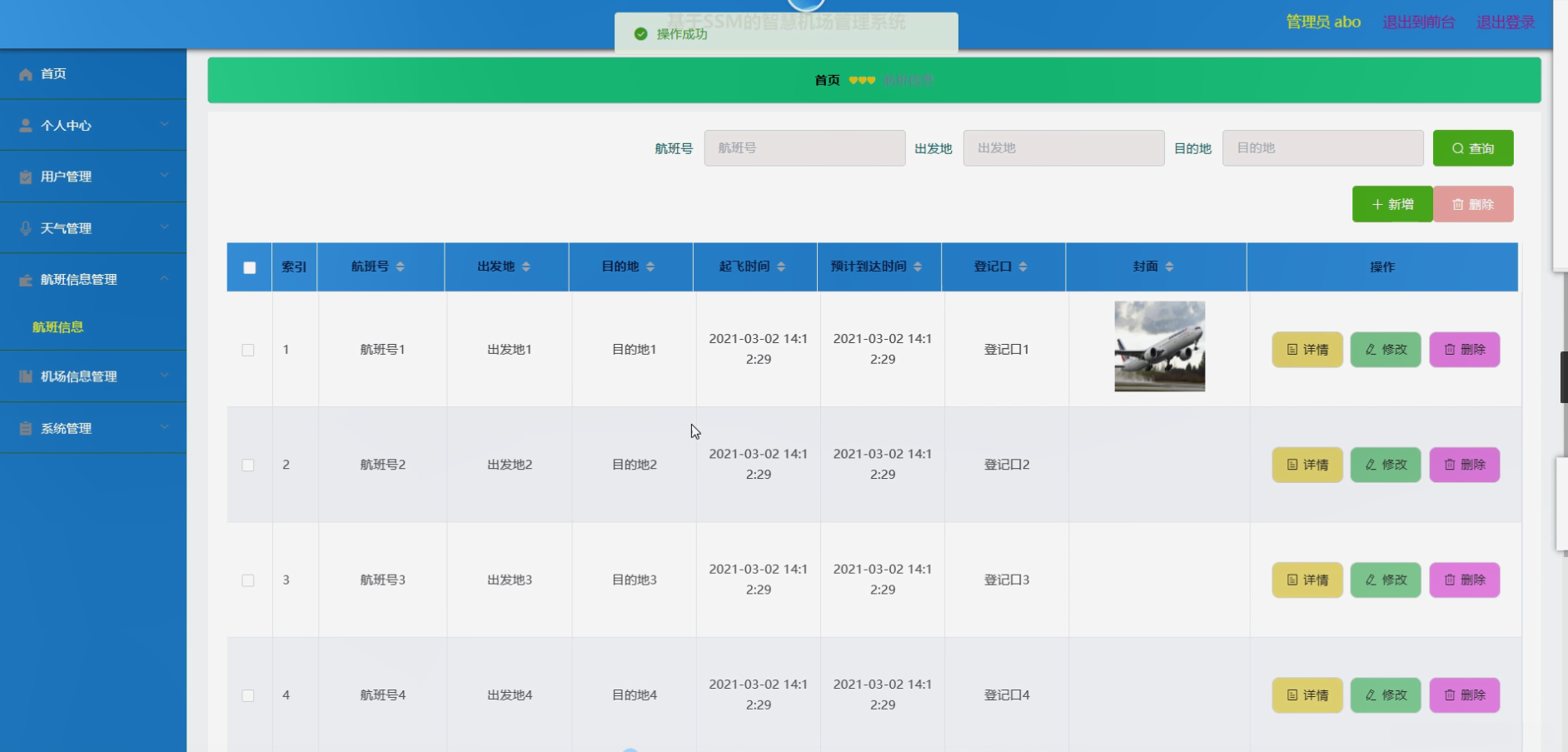Toggle the select-all checkbox in table header
Viewport: 1568px width, 752px height.
click(250, 267)
